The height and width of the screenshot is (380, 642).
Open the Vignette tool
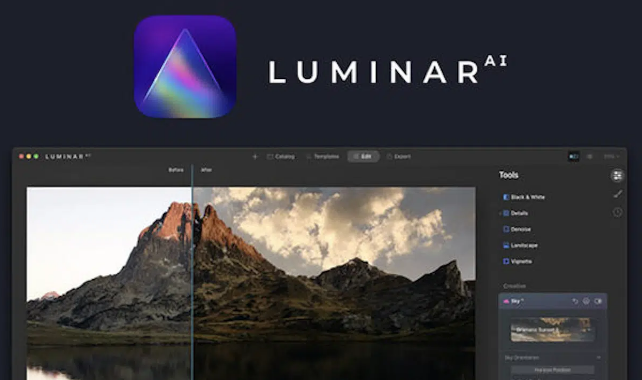tap(518, 261)
